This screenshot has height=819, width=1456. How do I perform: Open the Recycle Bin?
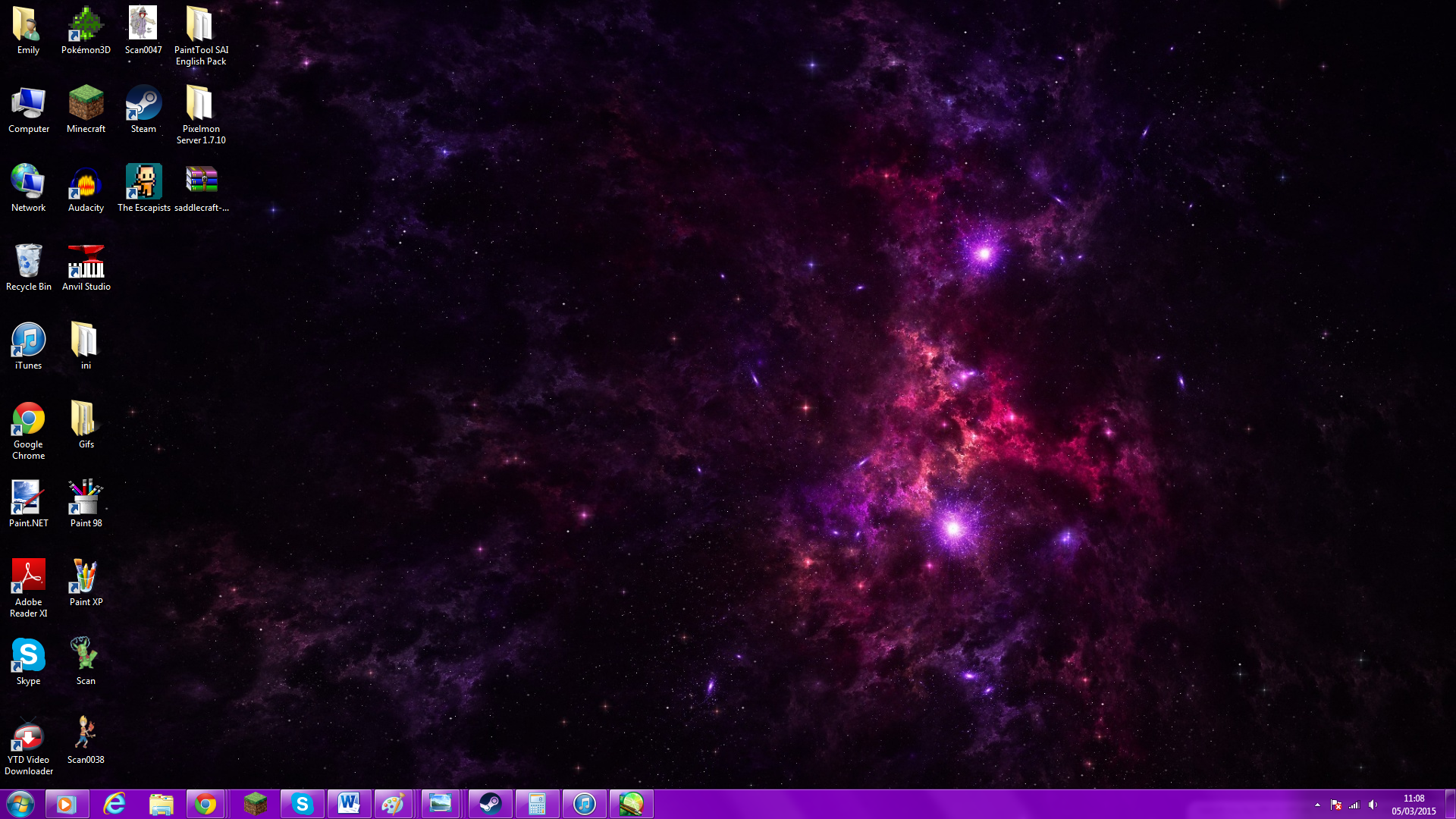(28, 267)
